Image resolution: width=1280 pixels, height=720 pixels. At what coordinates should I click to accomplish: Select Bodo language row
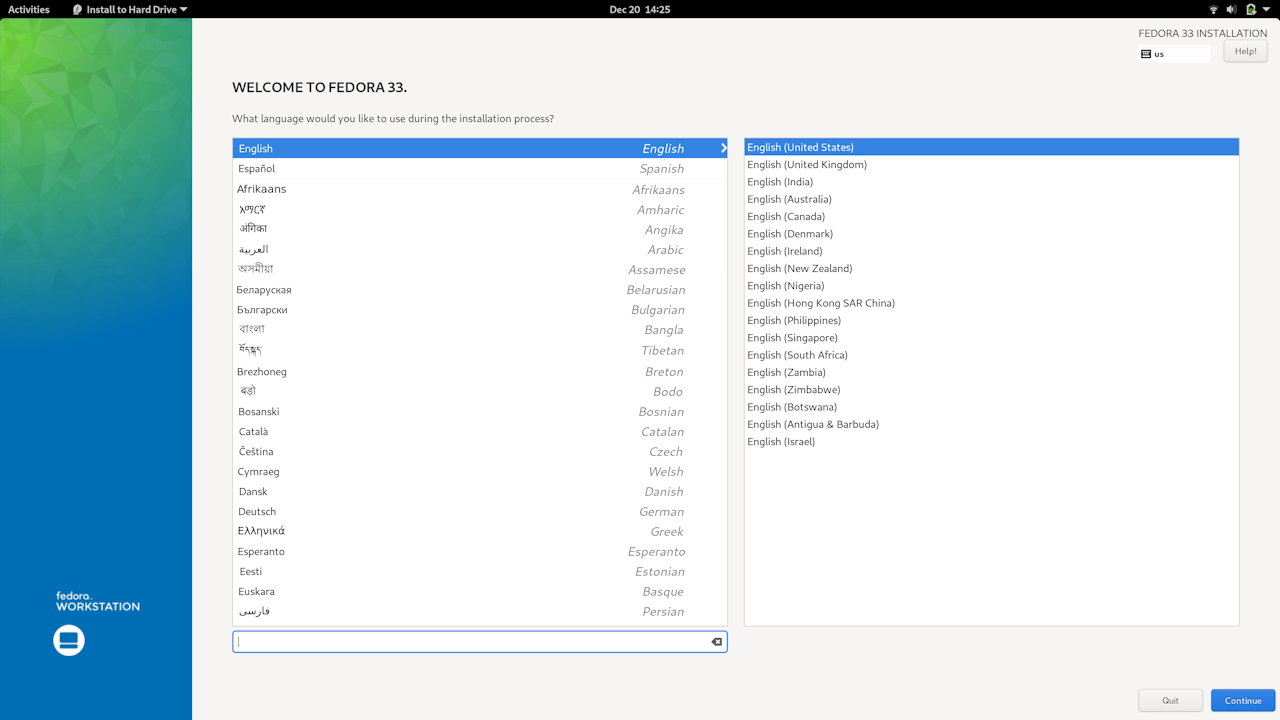[480, 391]
